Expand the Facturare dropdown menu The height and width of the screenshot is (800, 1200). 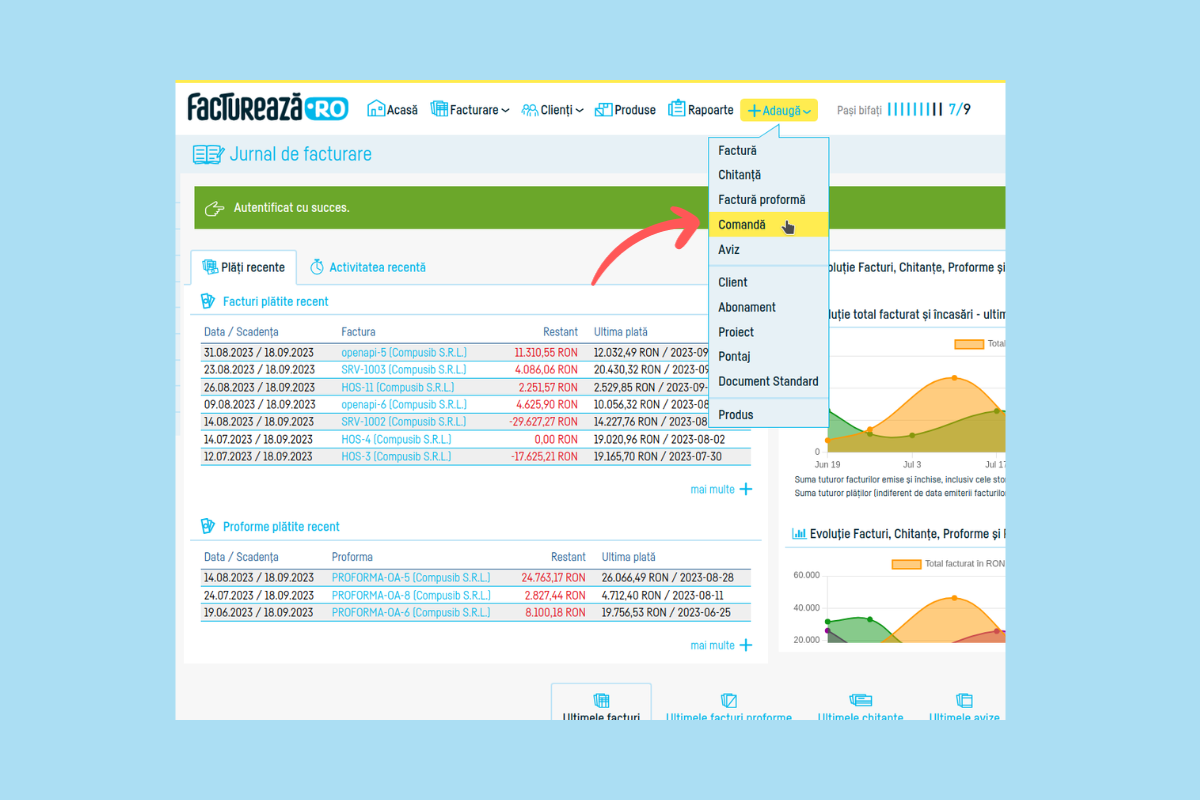[x=470, y=110]
